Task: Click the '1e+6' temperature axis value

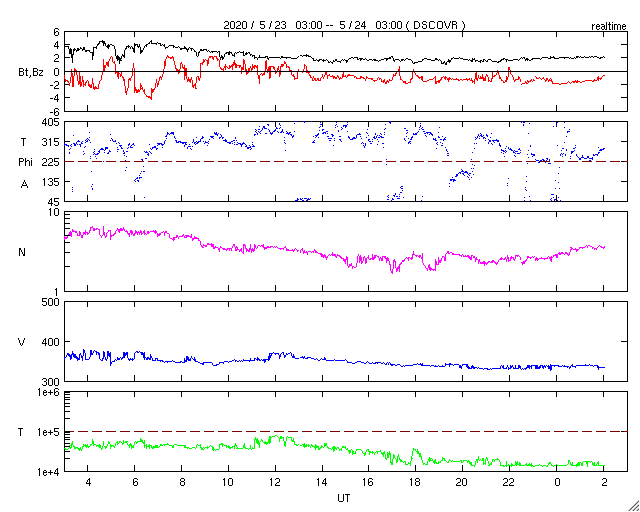Action: click(x=49, y=392)
